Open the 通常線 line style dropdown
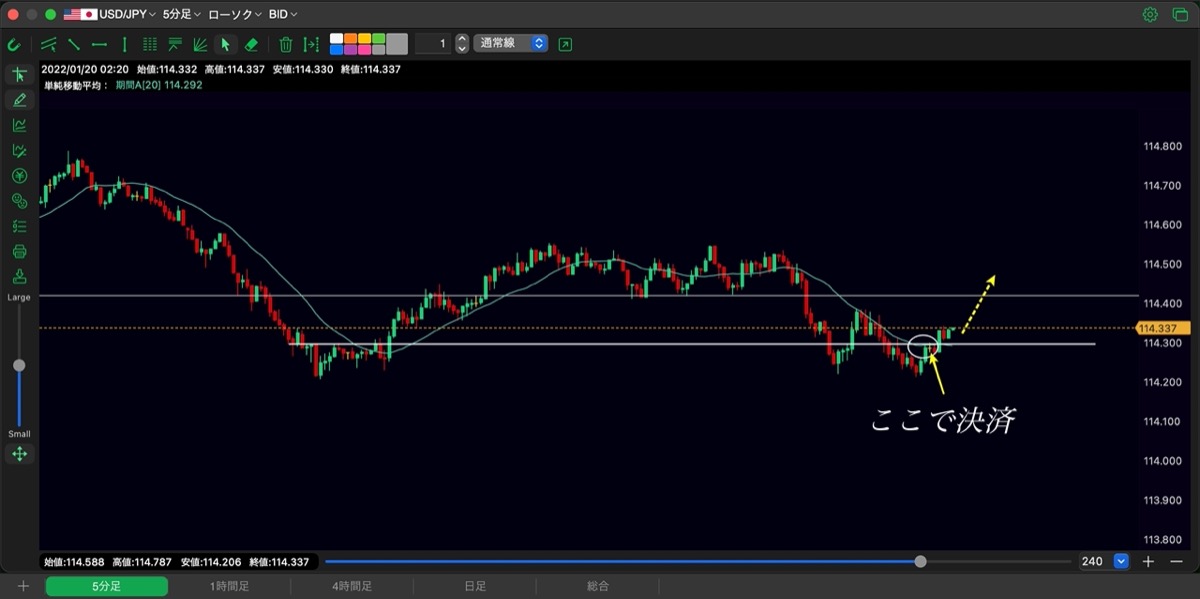The width and height of the screenshot is (1200, 599). 511,44
